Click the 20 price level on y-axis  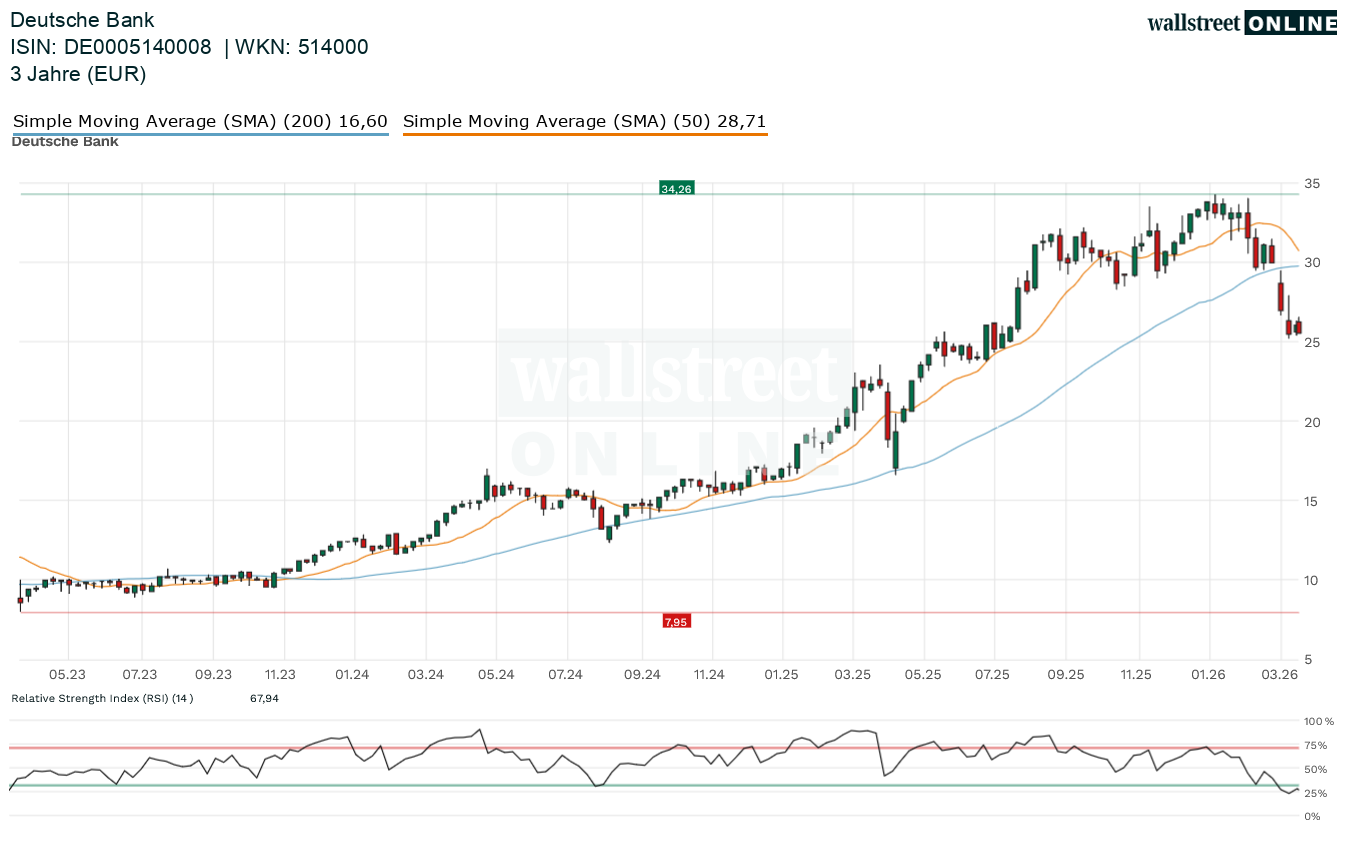(x=1311, y=422)
